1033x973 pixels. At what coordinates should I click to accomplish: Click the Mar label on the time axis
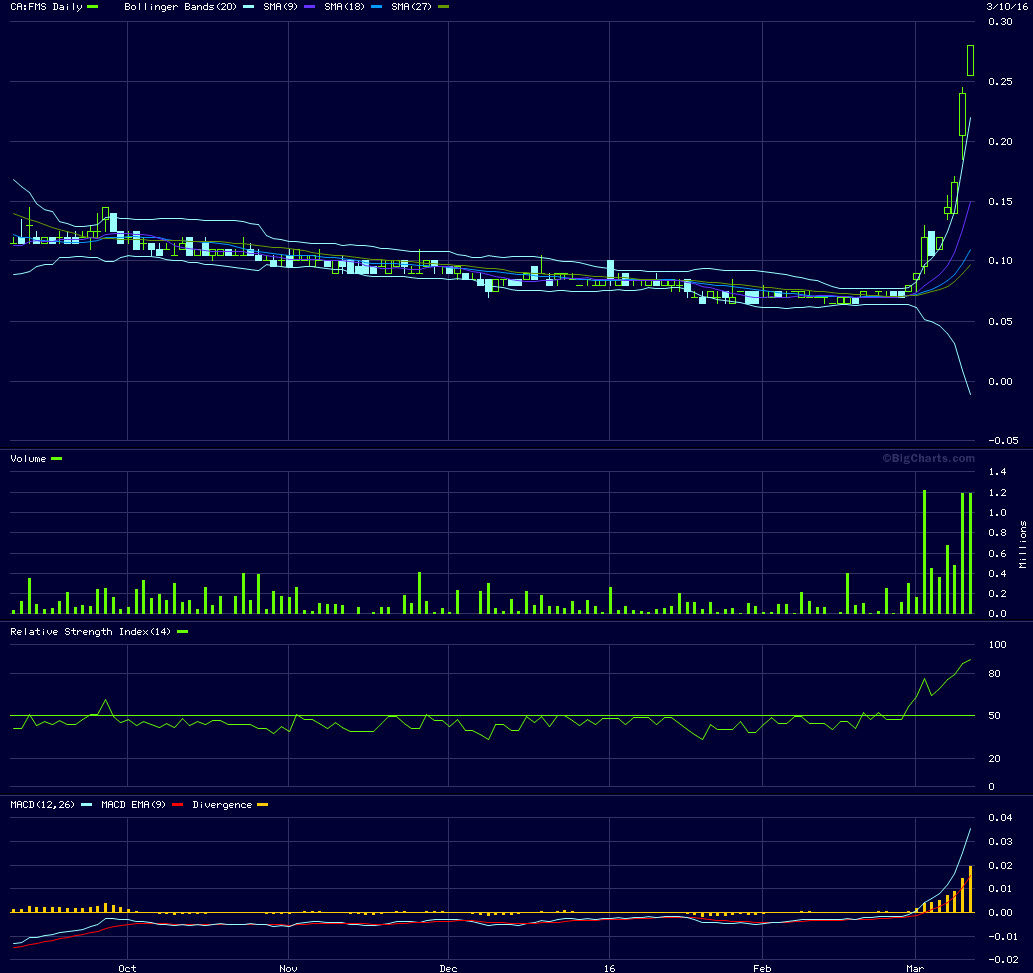tap(915, 968)
